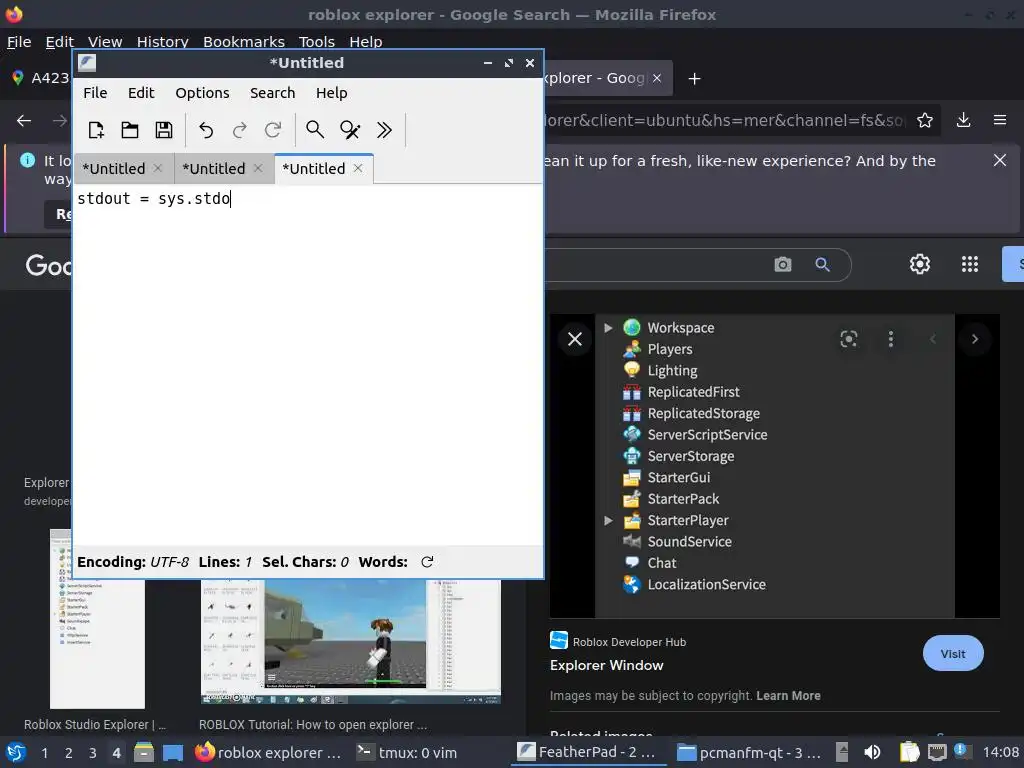Open Google quick settings gear
The width and height of the screenshot is (1024, 768).
[x=920, y=264]
